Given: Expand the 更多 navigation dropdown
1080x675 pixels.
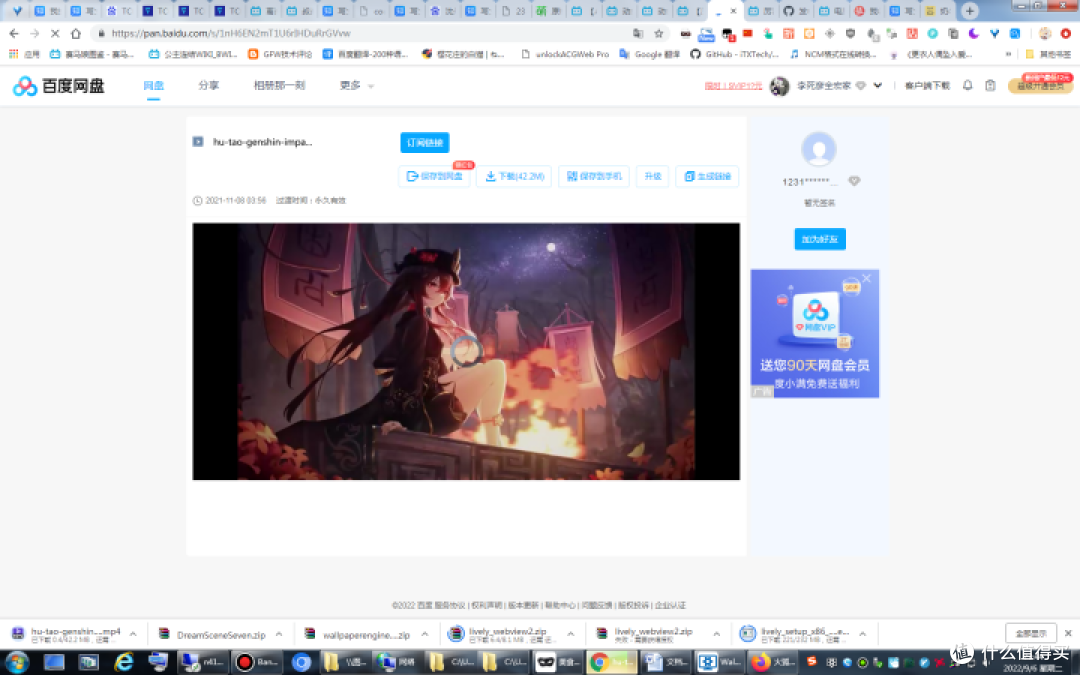Looking at the screenshot, I should [356, 85].
